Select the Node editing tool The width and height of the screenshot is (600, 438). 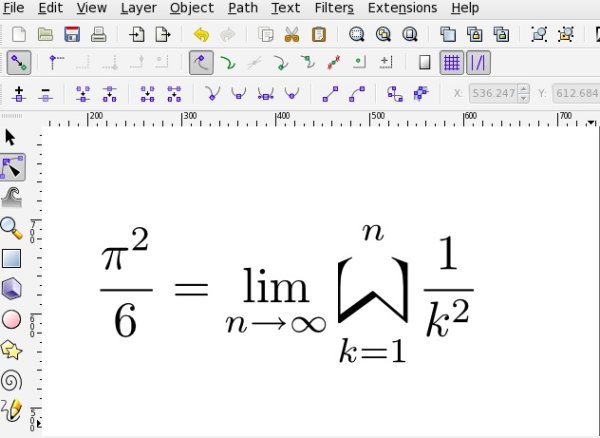click(x=12, y=167)
